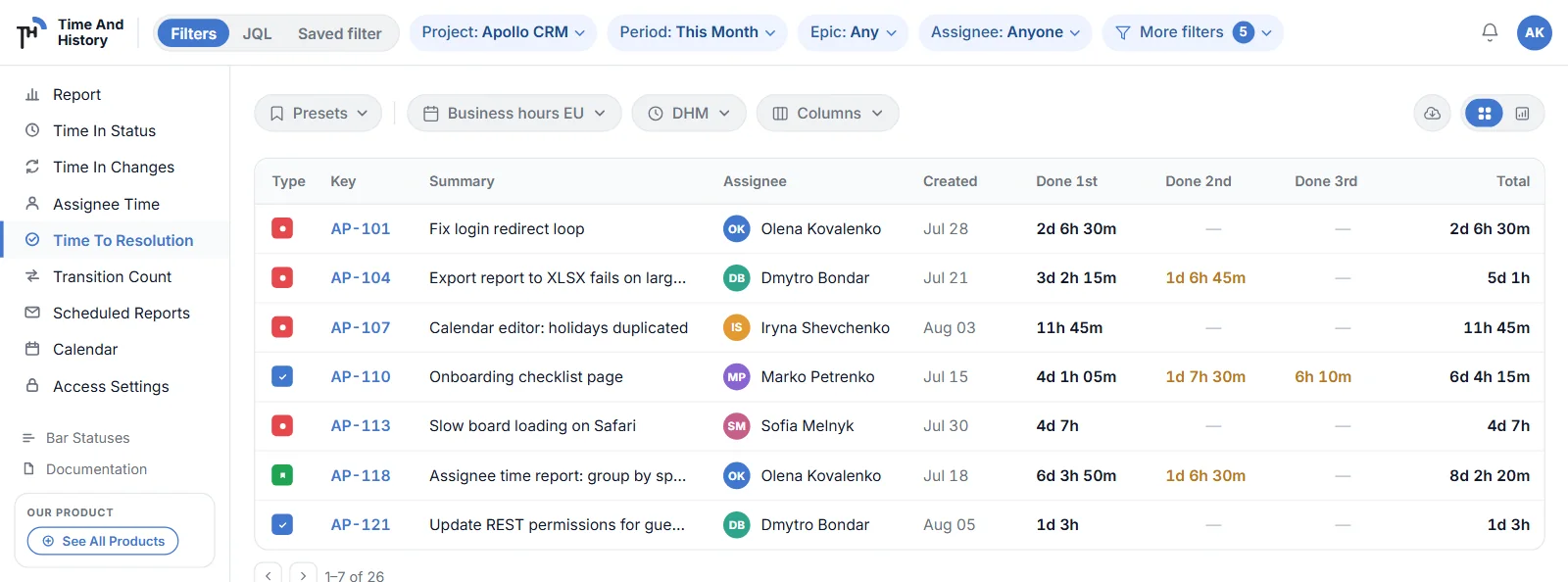The height and width of the screenshot is (582, 1568).
Task: Open Transition Count in the sidebar
Action: pyautogui.click(x=116, y=276)
